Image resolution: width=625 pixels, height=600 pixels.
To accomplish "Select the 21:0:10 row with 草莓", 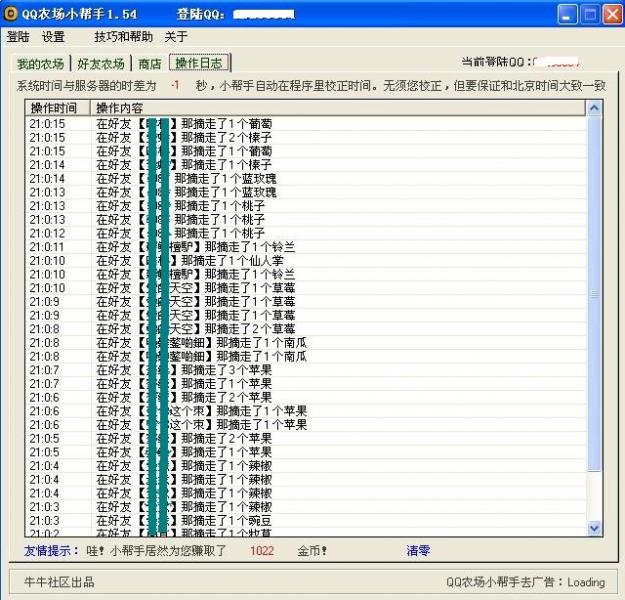I will (305, 288).
